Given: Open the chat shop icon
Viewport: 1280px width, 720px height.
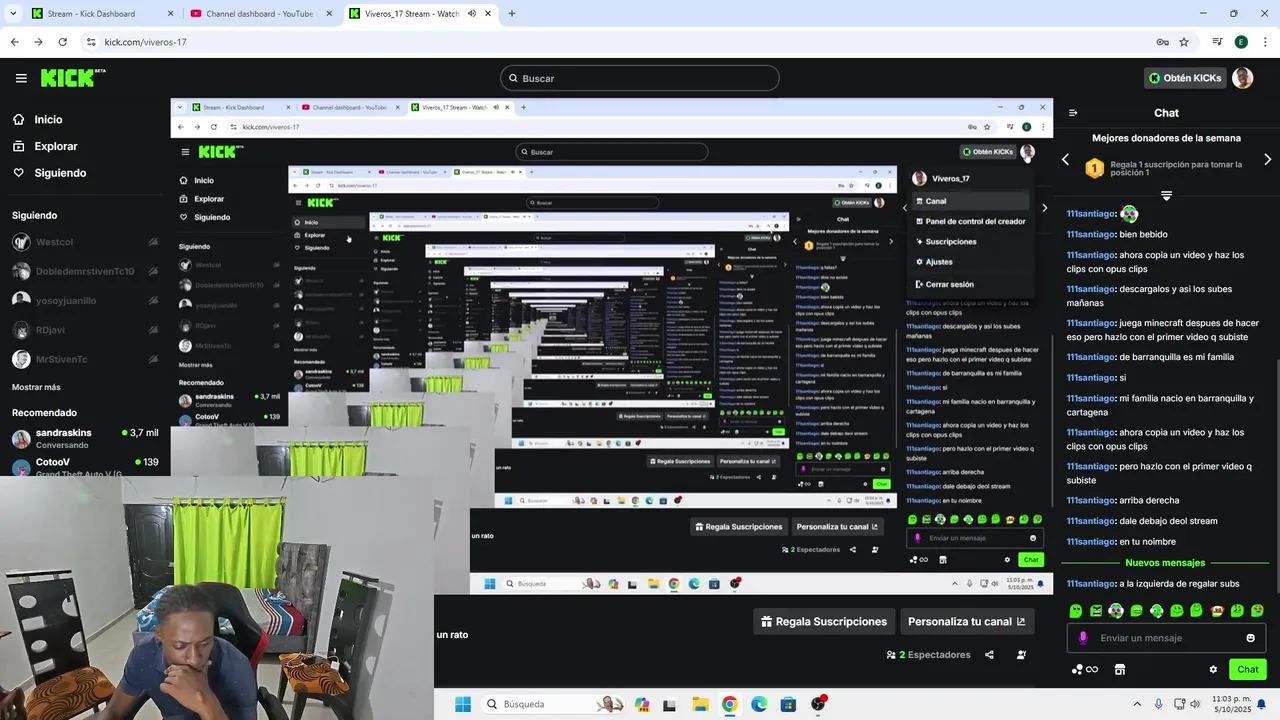Looking at the screenshot, I should click(1120, 670).
